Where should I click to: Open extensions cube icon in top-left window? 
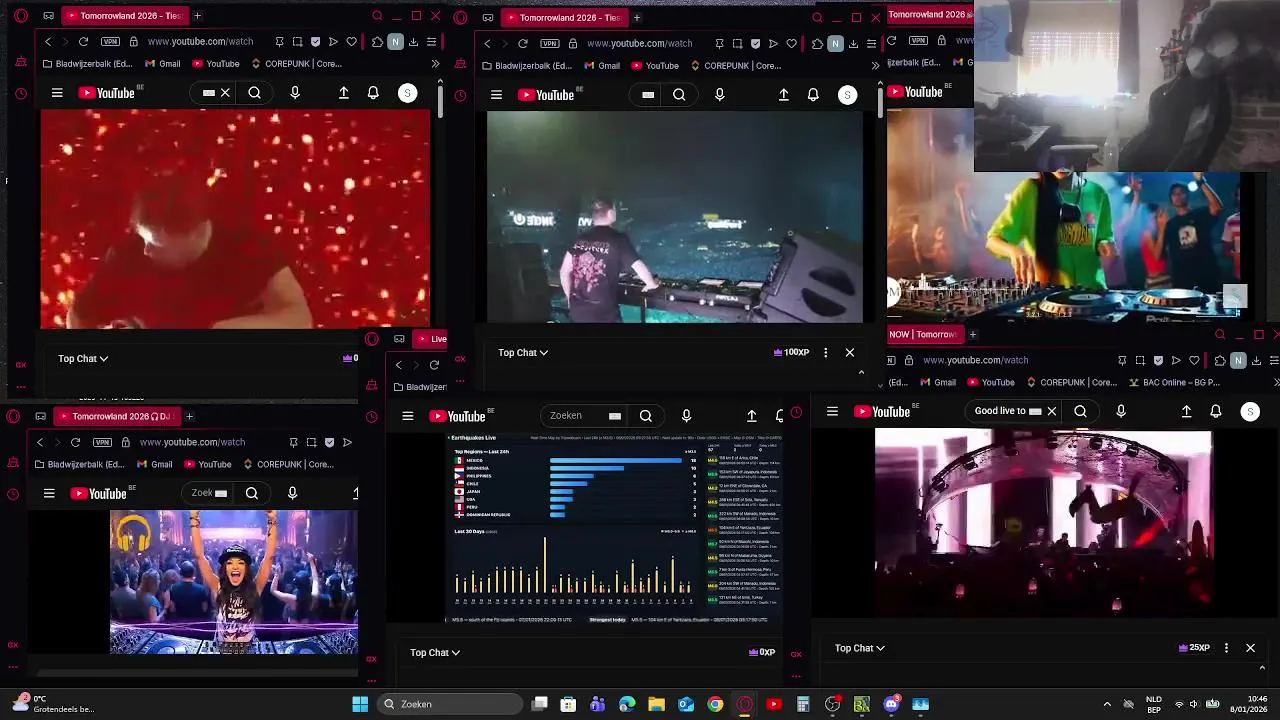point(377,42)
